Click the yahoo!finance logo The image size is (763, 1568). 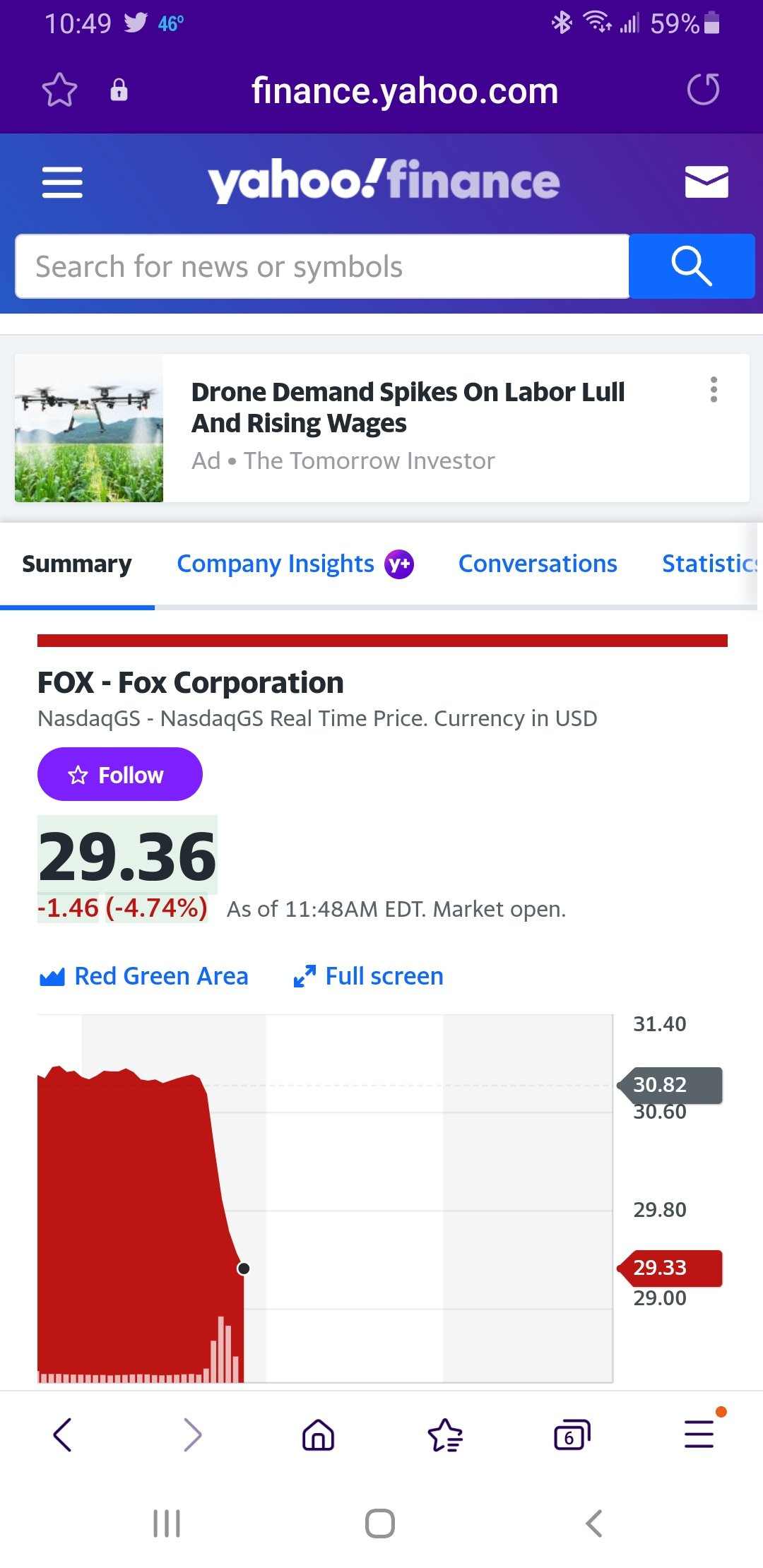[x=384, y=181]
